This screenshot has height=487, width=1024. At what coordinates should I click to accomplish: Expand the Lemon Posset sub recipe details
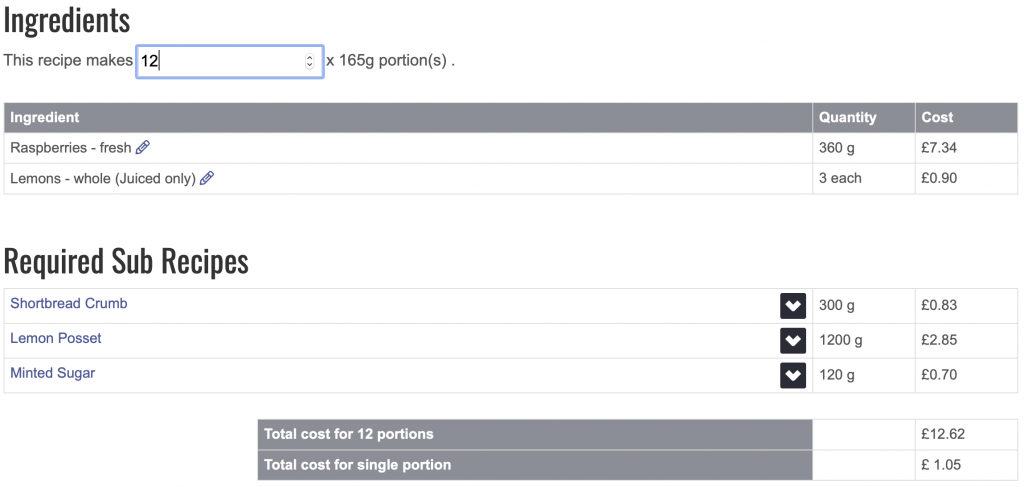pyautogui.click(x=793, y=341)
